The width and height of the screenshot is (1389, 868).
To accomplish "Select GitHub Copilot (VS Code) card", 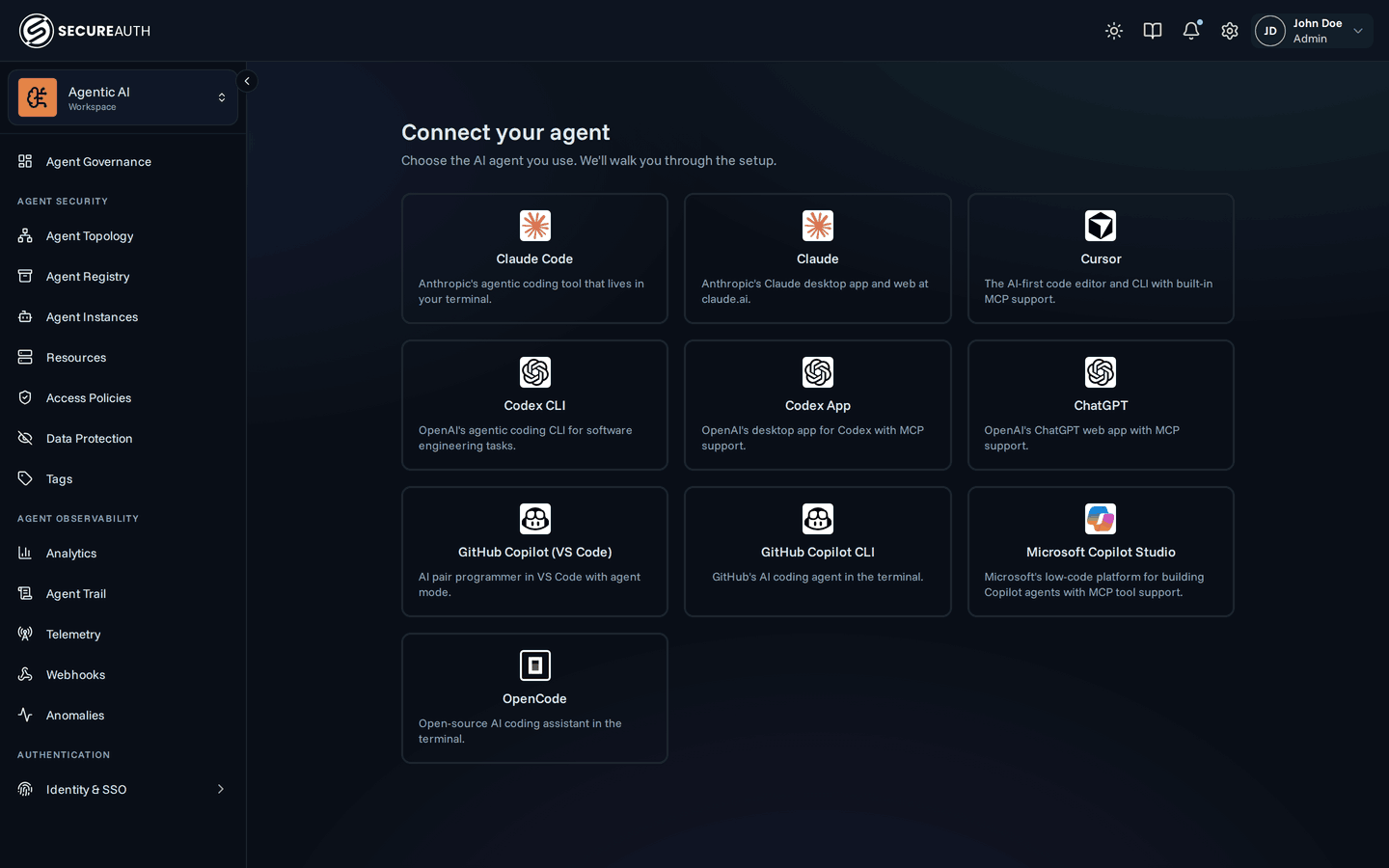I will (x=534, y=552).
